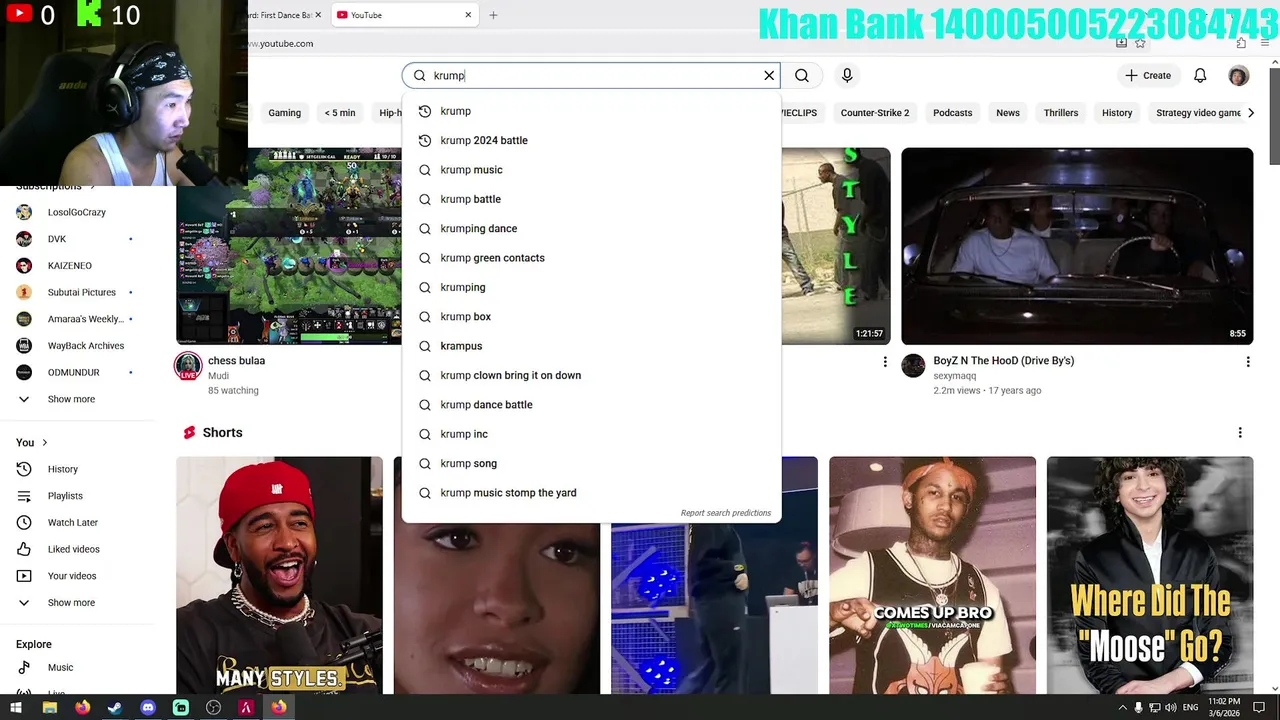Choose 'krump music' suggestion
1280x720 pixels.
click(590, 170)
